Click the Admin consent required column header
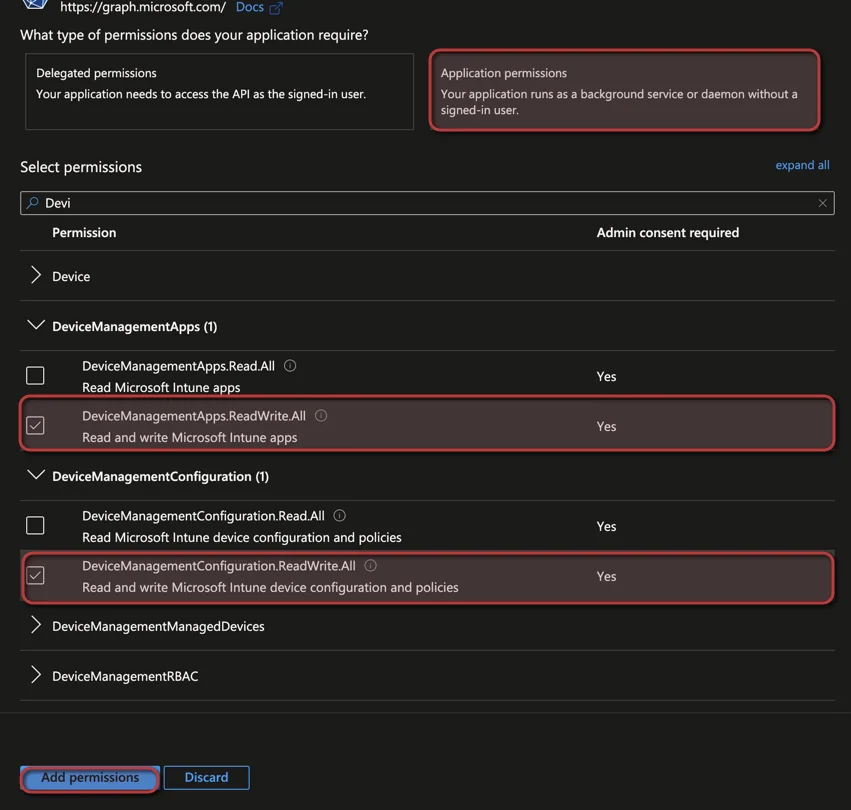851x810 pixels. pos(668,233)
